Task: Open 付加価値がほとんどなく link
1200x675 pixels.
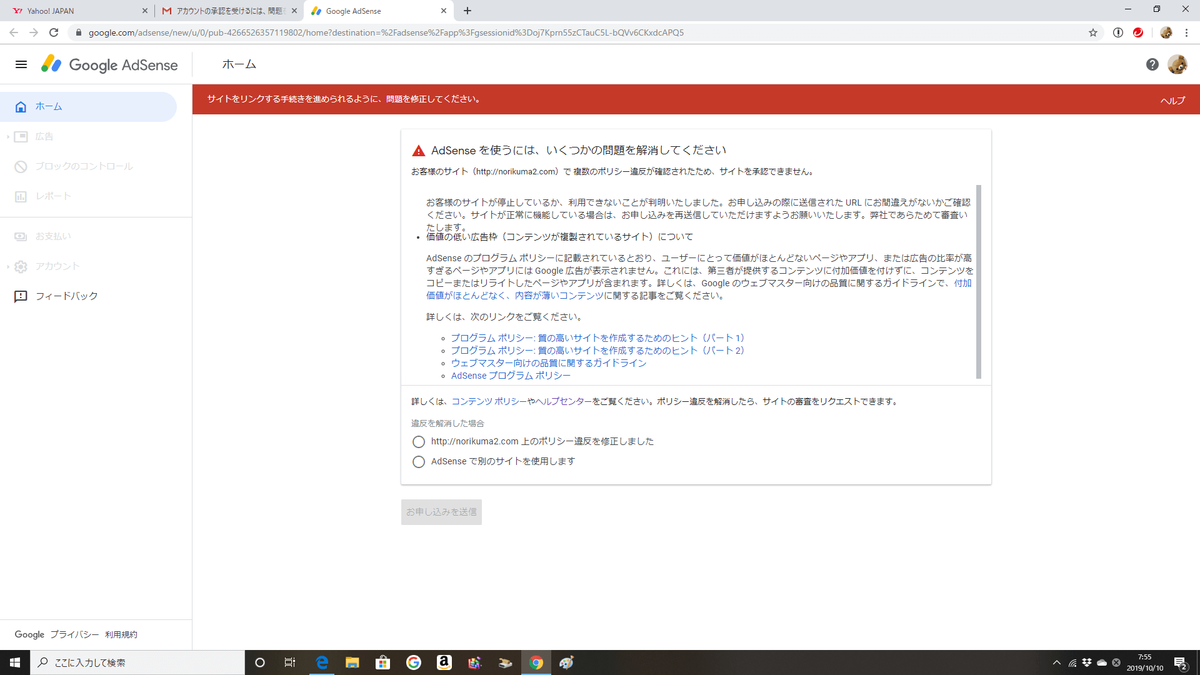Action: click(x=698, y=290)
